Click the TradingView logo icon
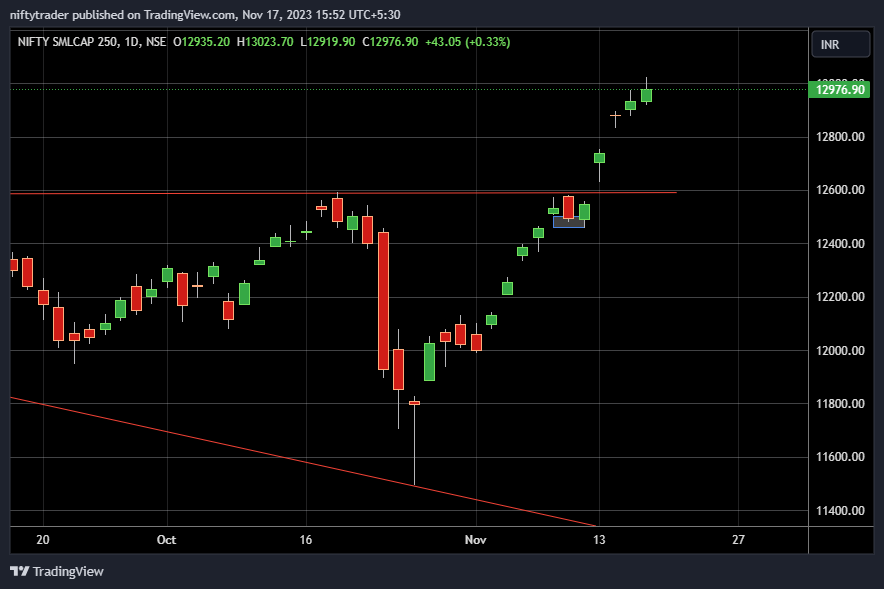Screen dimensions: 884x589 click(x=20, y=572)
